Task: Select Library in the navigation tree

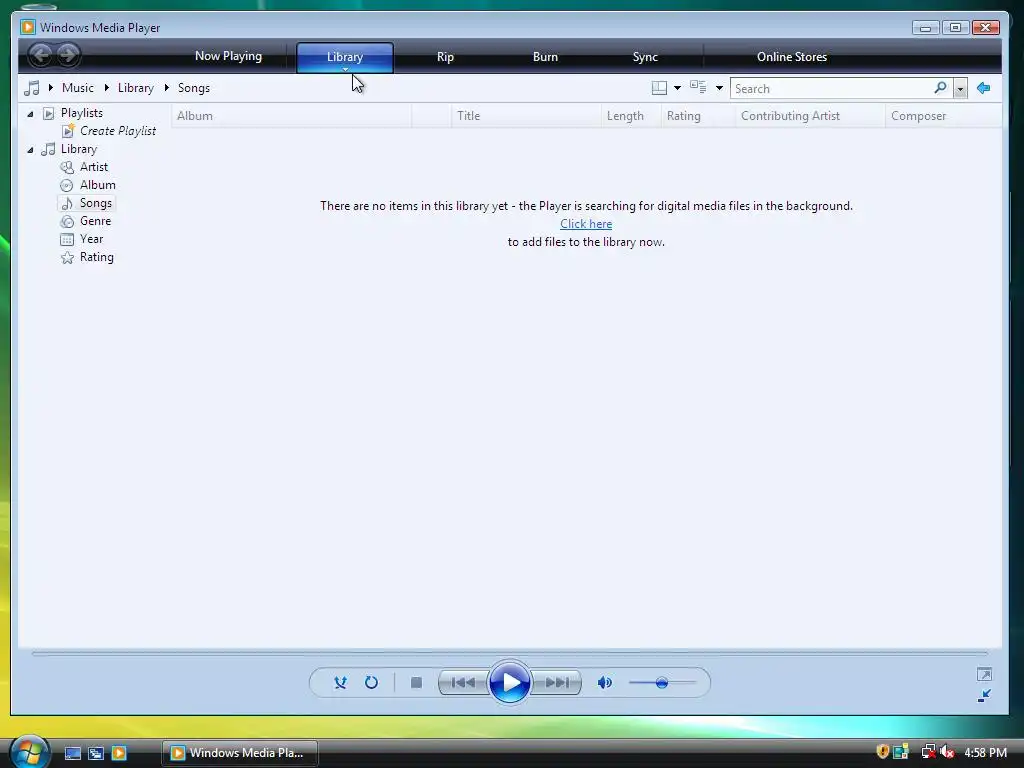Action: tap(78, 149)
